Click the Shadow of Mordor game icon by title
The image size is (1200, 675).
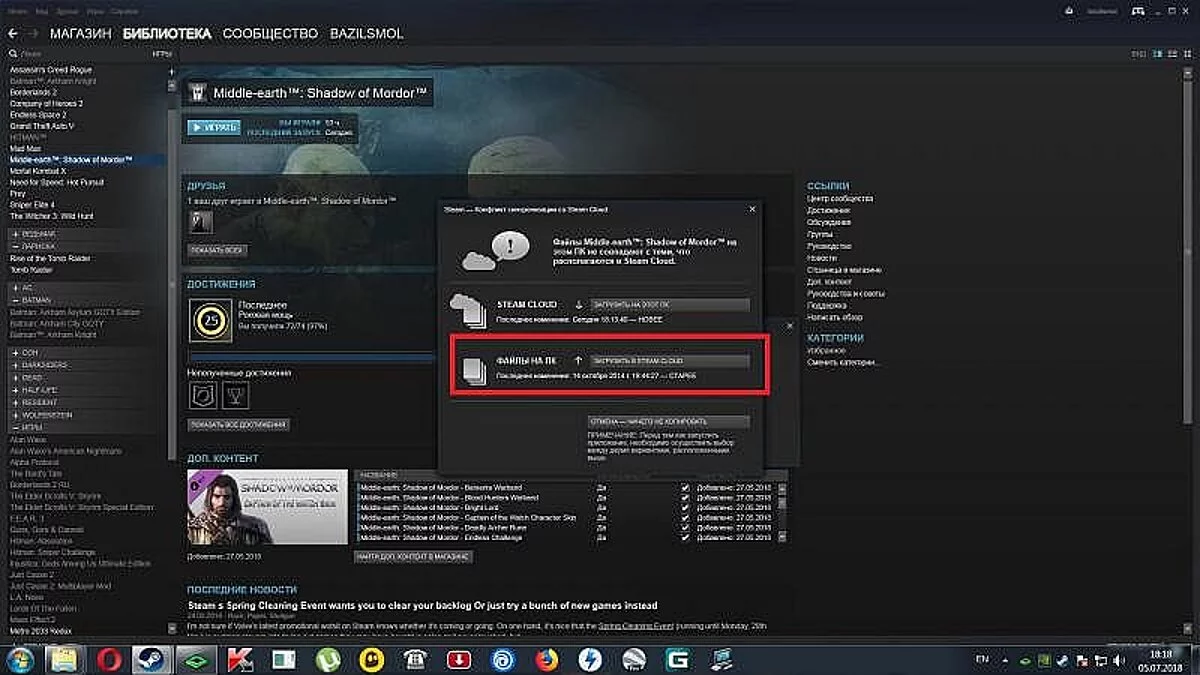[198, 93]
